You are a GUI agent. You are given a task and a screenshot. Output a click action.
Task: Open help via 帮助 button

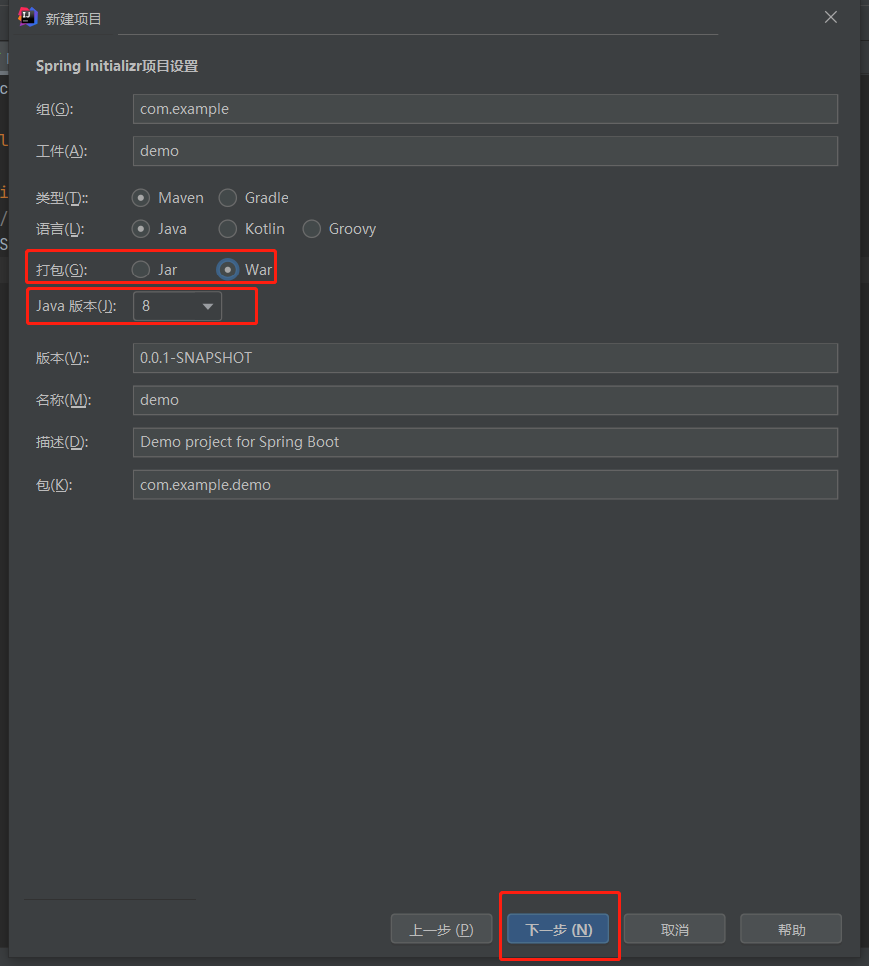(x=791, y=929)
